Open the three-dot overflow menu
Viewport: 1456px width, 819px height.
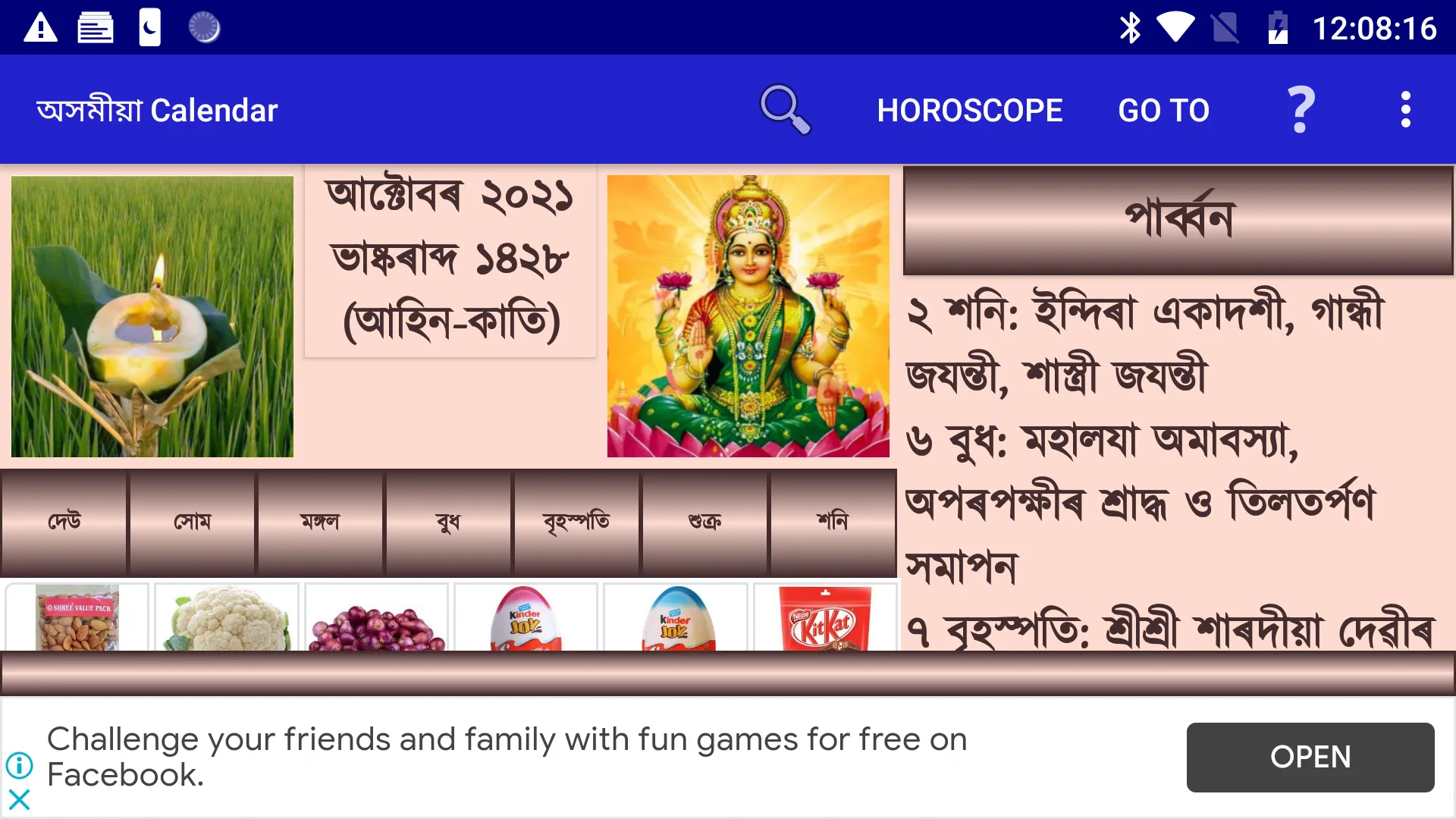[x=1407, y=109]
